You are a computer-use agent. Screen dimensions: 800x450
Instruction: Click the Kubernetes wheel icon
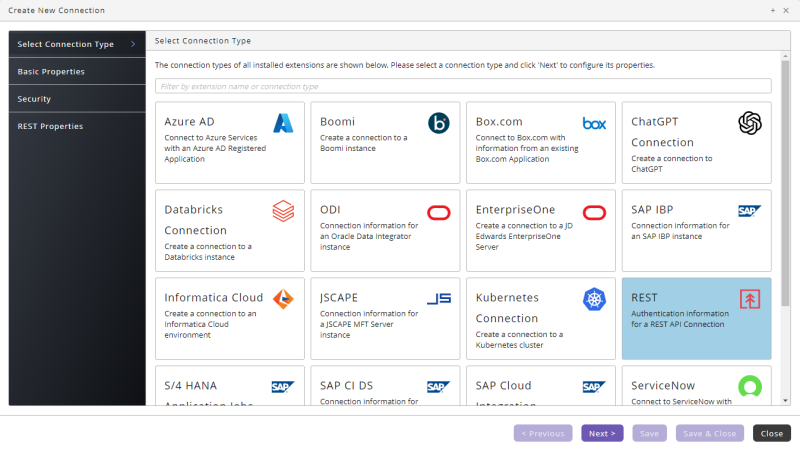[x=594, y=299]
